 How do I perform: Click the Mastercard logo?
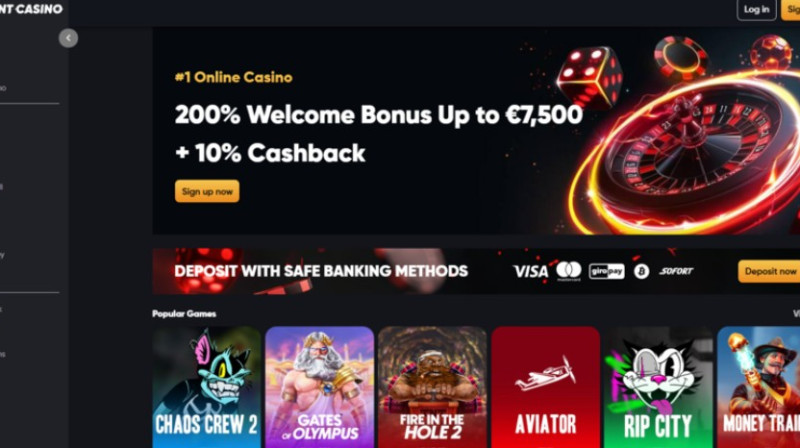pyautogui.click(x=568, y=271)
